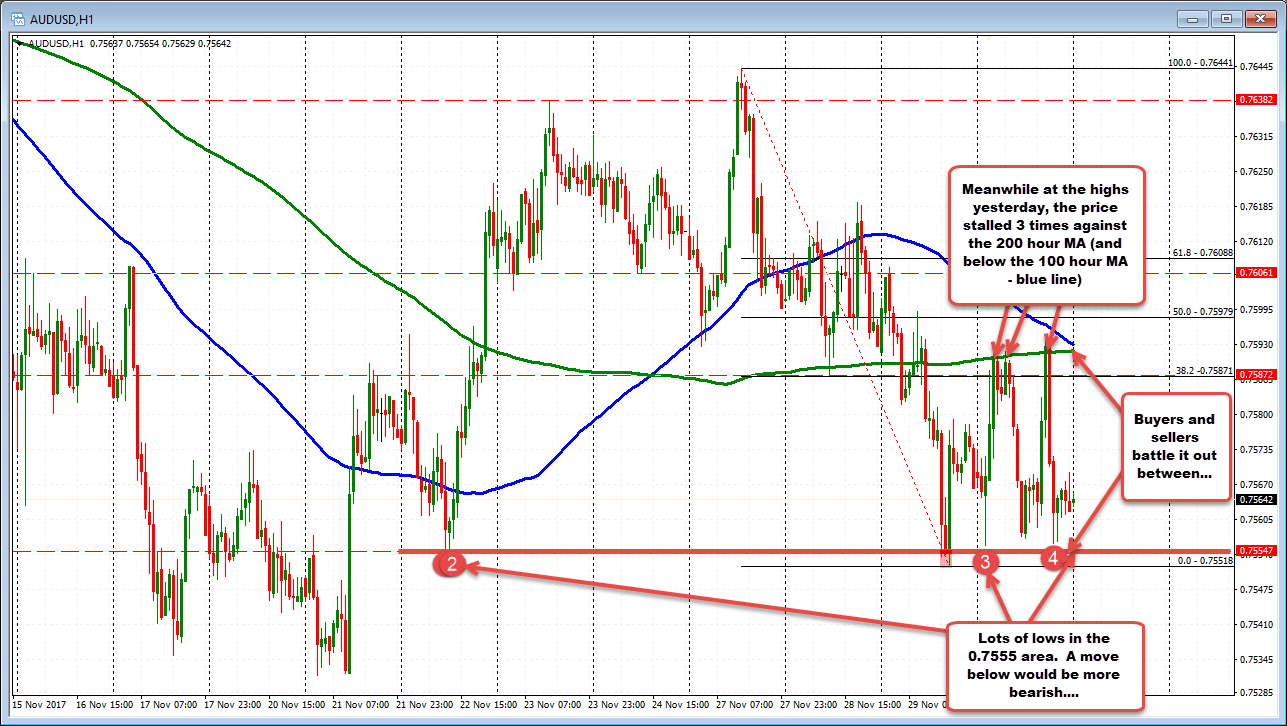Screen dimensions: 1287x726
Task: Click the 21 Nov 23:00 time label
Action: click(x=424, y=704)
